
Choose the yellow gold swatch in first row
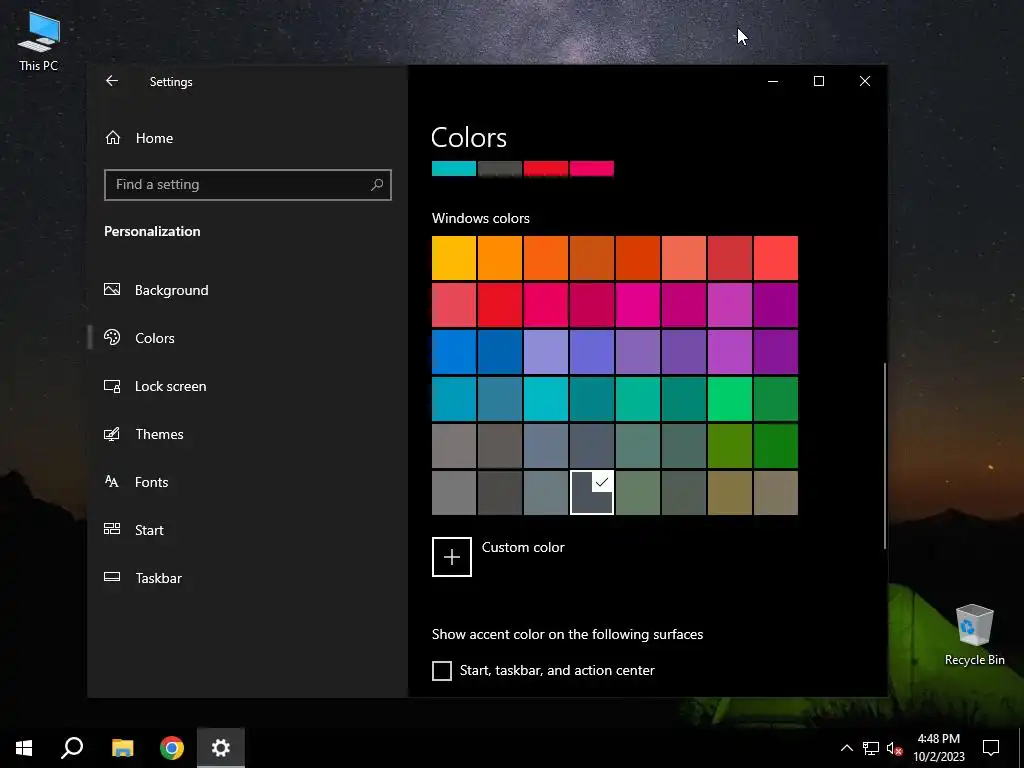coord(454,258)
